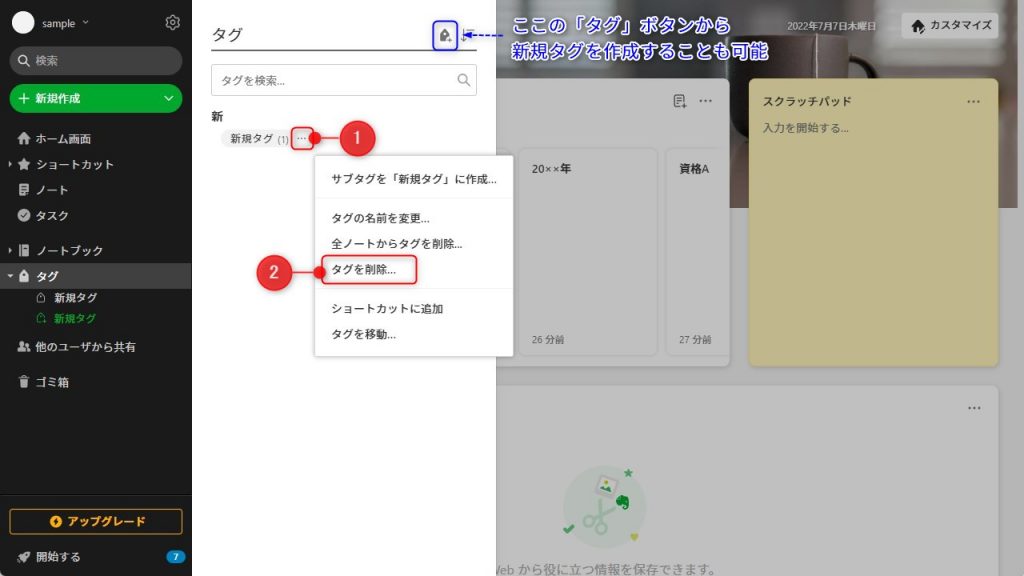
Task: Click the new note icon in notes widget
Action: coord(680,101)
